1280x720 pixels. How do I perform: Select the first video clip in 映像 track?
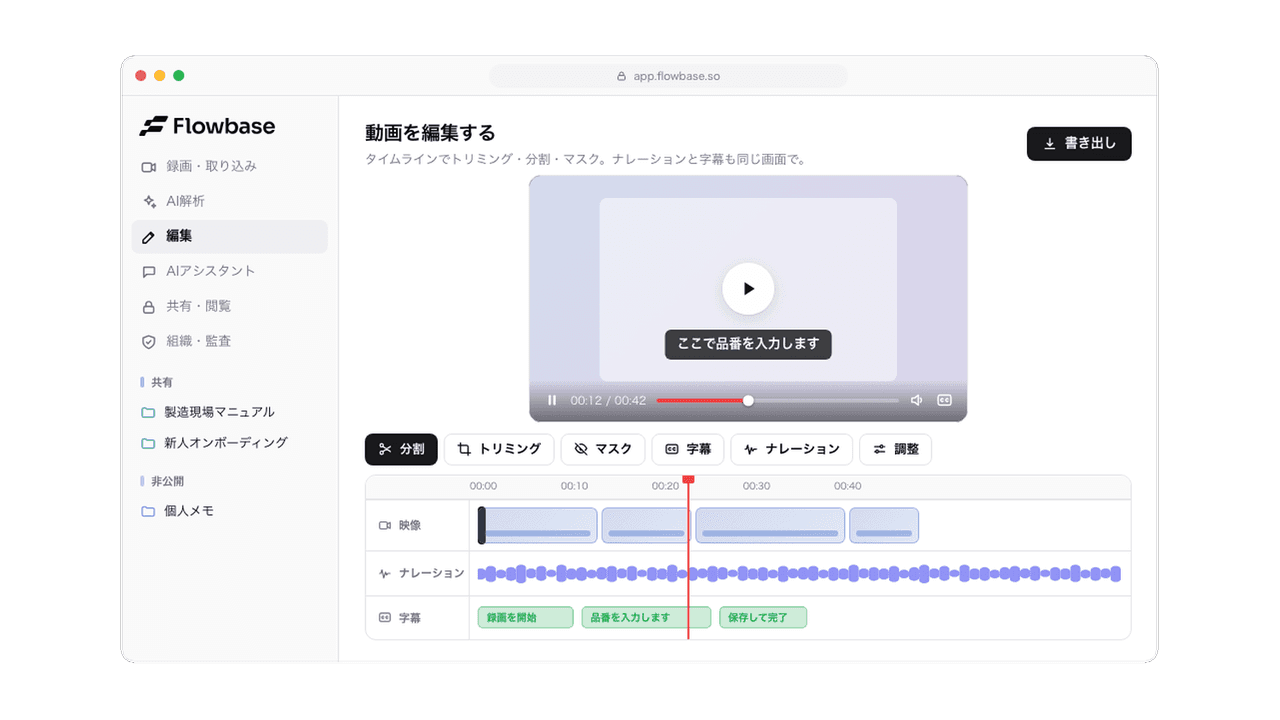pyautogui.click(x=538, y=525)
